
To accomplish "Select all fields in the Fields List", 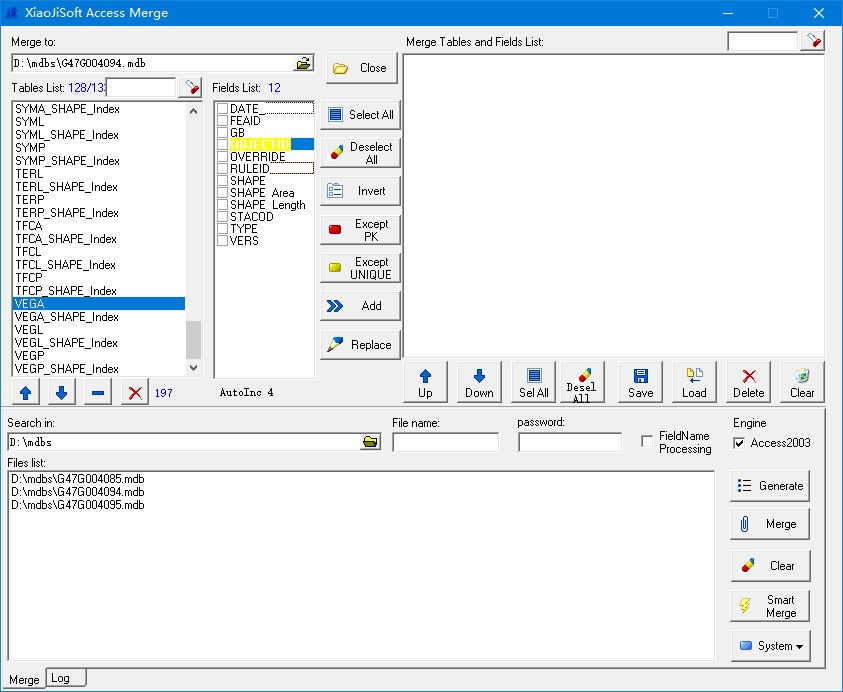I will pos(360,115).
